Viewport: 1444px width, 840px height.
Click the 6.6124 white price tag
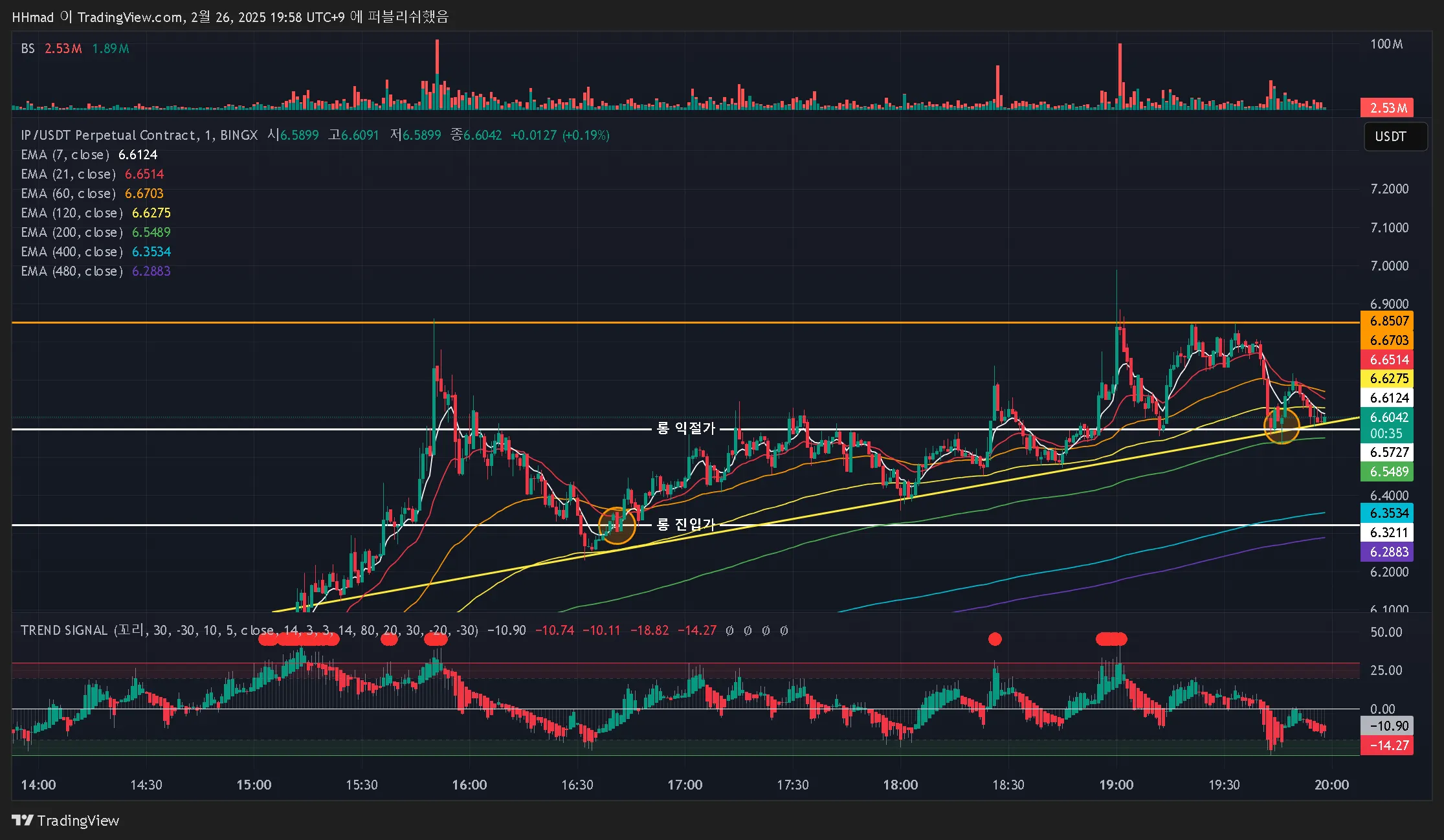[x=1387, y=398]
